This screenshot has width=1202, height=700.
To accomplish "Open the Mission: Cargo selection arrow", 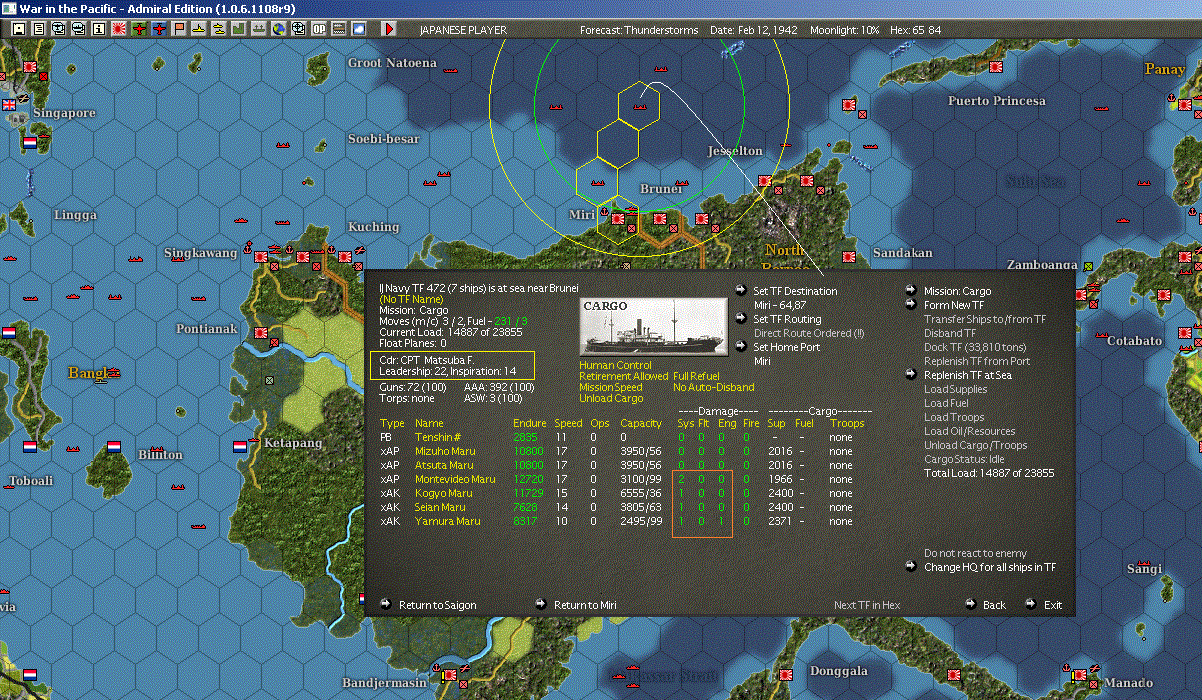I will pyautogui.click(x=911, y=291).
